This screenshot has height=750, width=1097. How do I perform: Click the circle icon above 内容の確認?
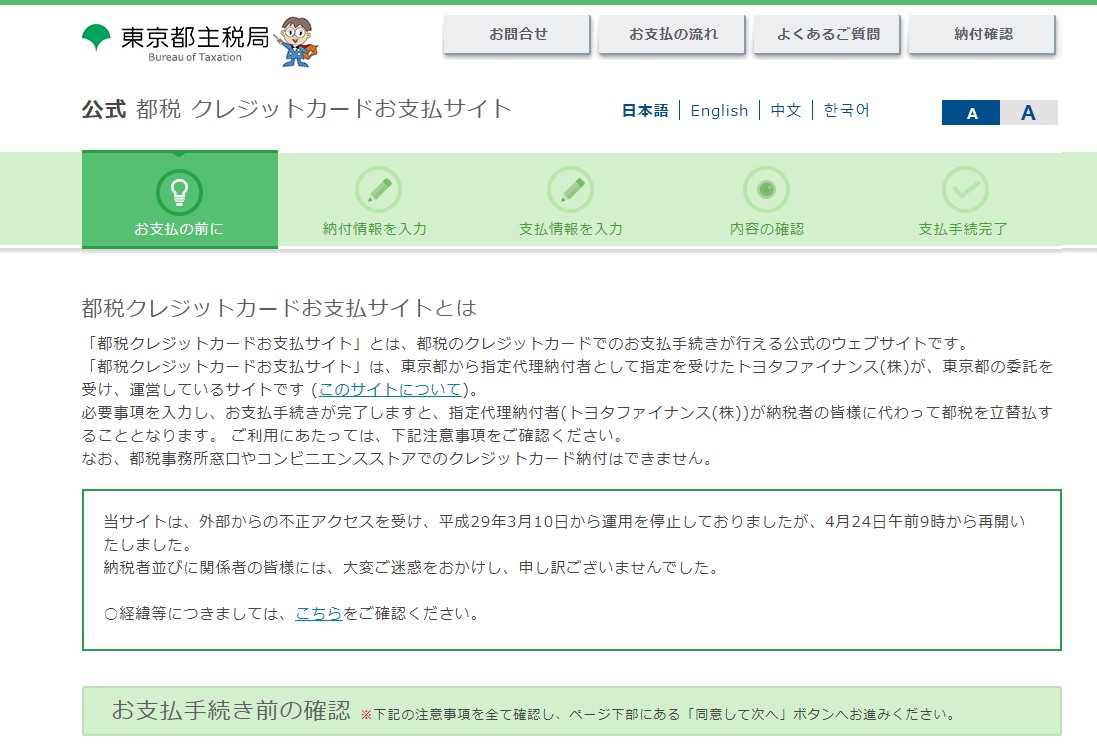tap(766, 190)
